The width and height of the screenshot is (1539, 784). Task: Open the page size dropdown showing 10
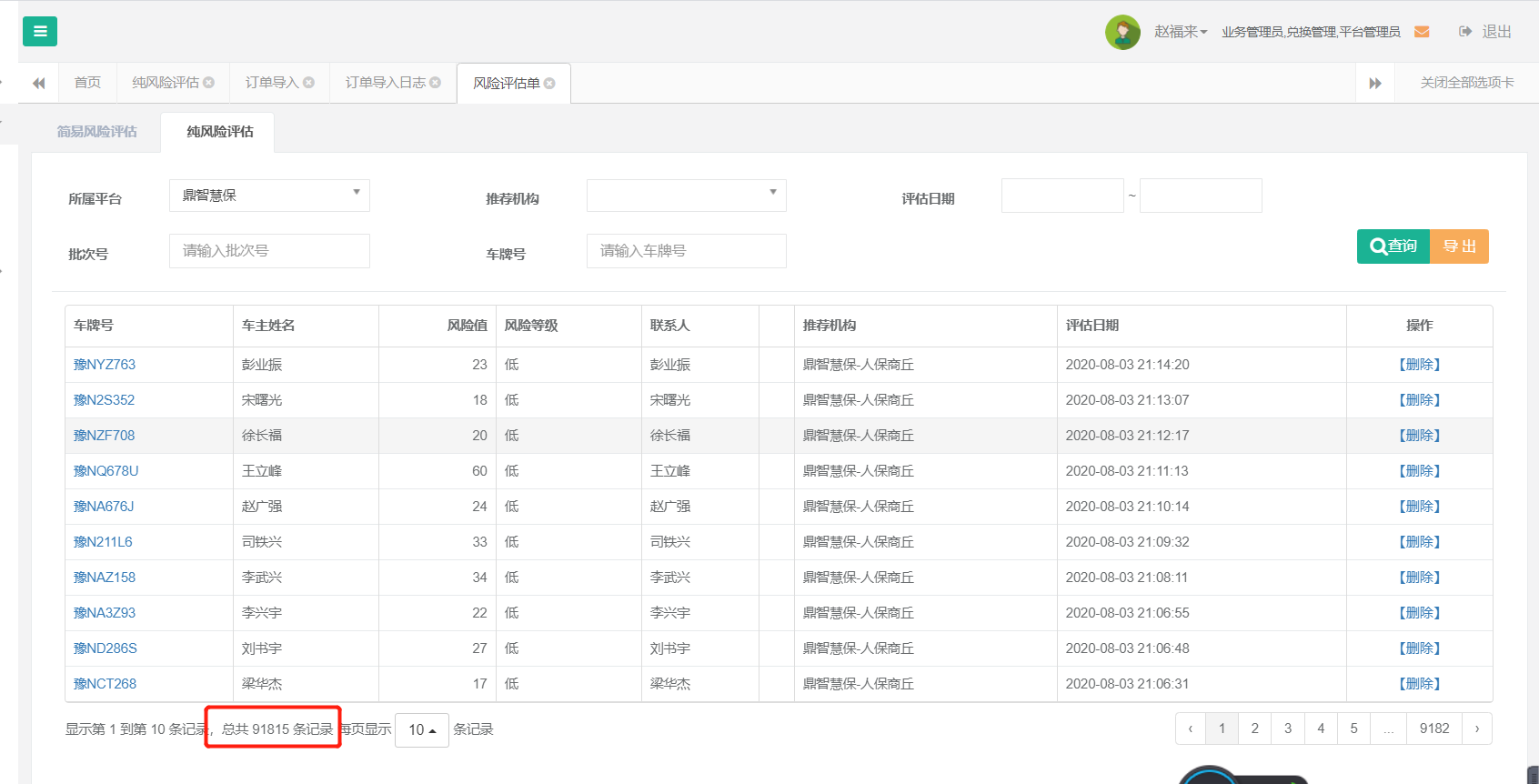coord(422,730)
